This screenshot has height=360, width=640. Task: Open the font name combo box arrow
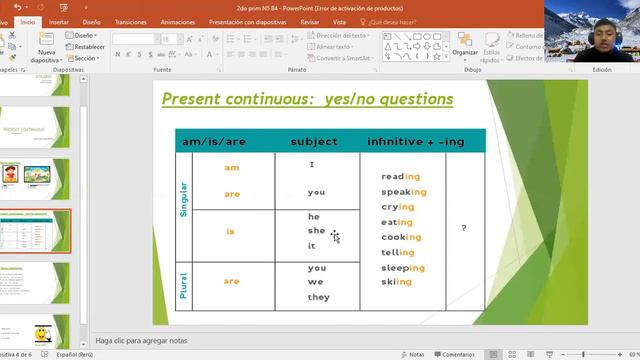[157, 39]
